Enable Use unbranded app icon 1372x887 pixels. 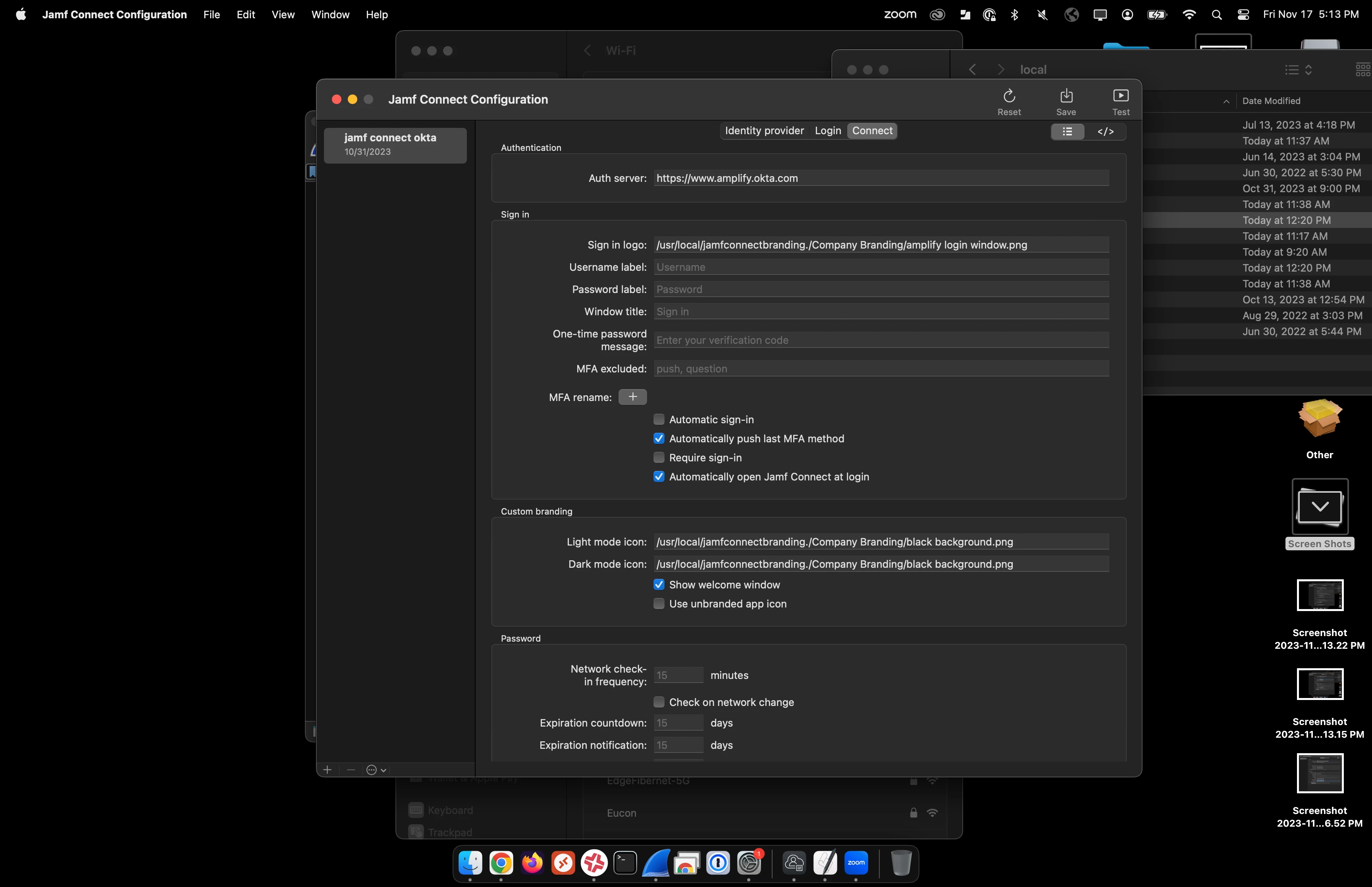[x=659, y=604]
